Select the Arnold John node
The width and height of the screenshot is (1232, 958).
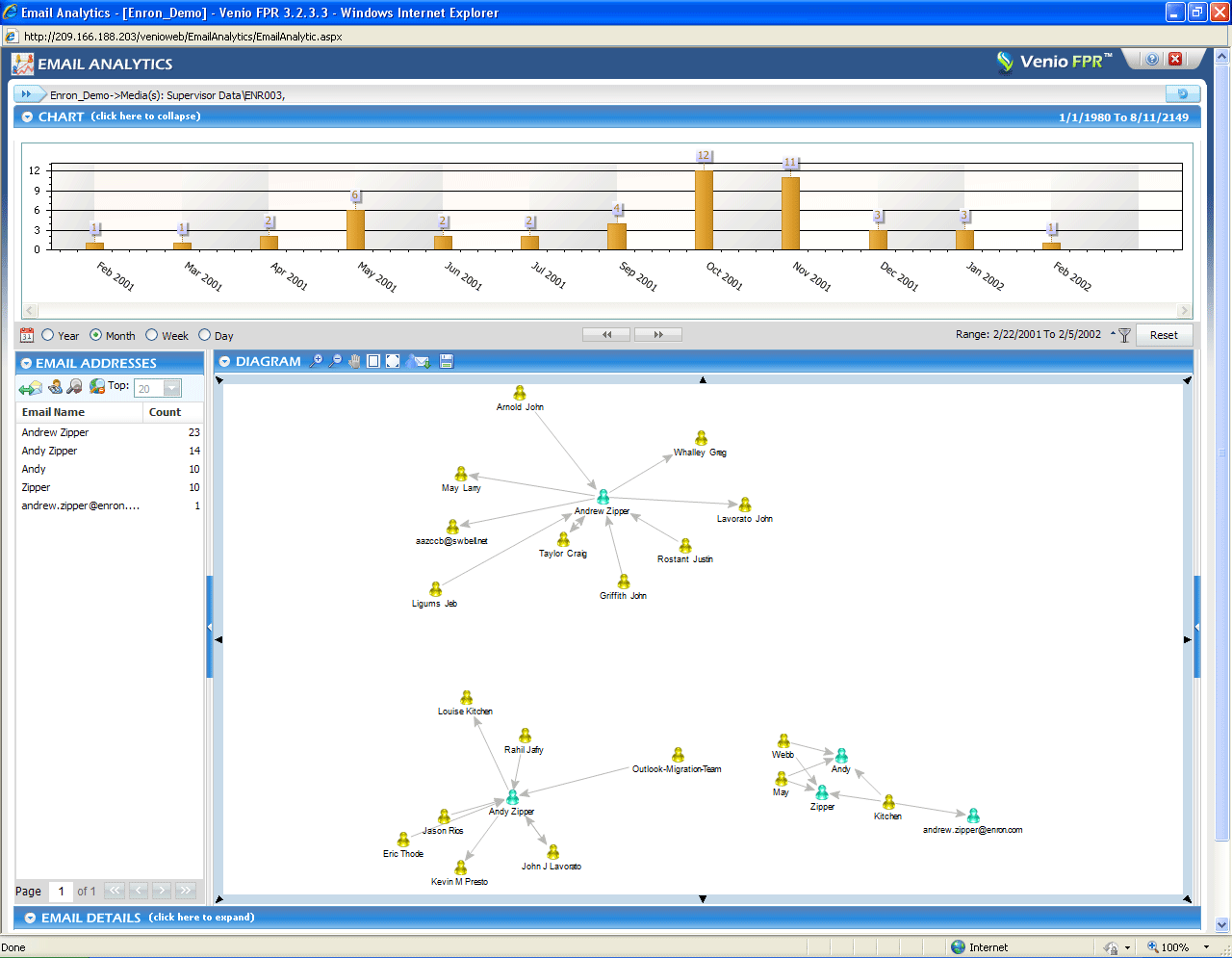520,393
